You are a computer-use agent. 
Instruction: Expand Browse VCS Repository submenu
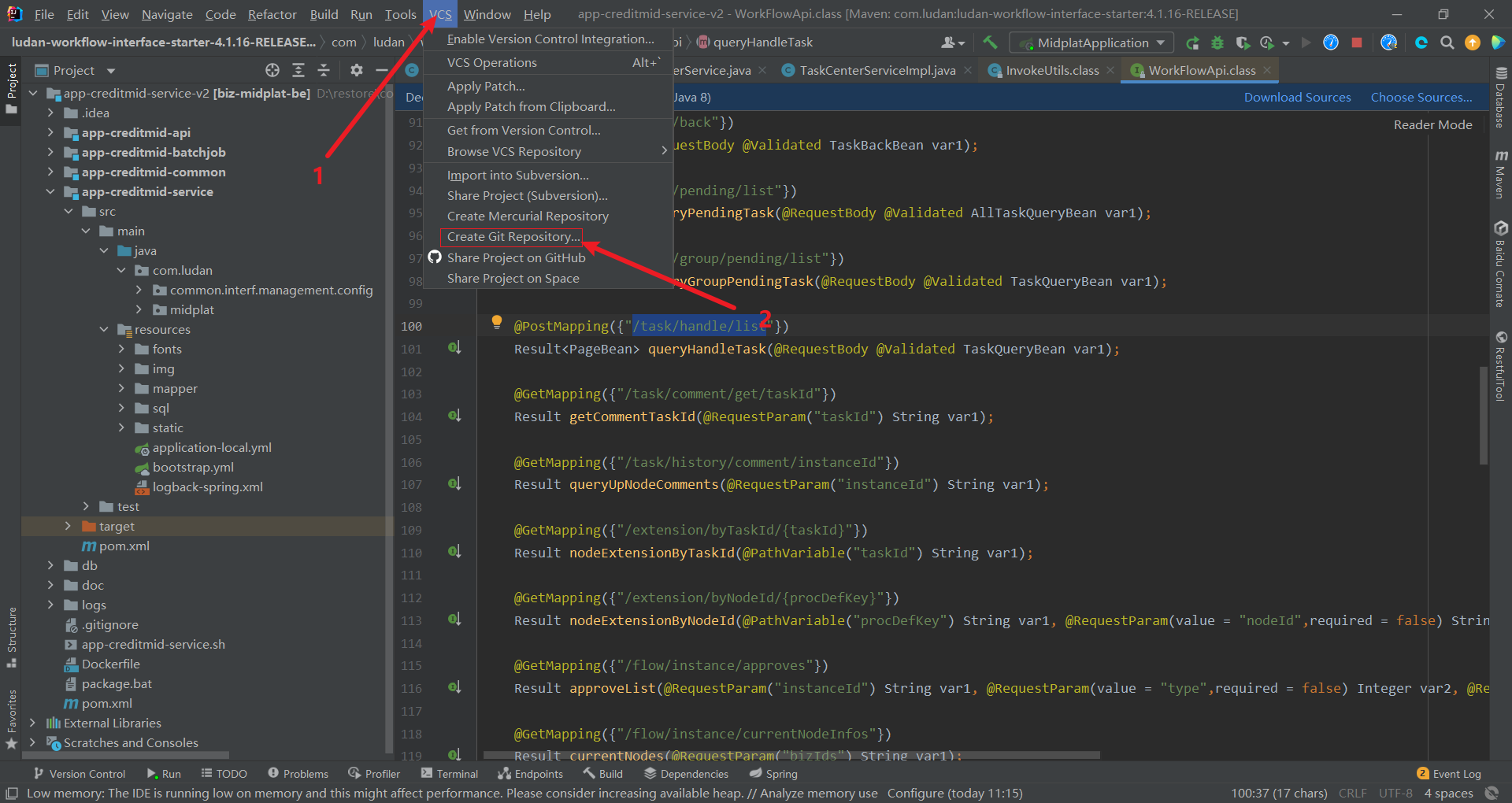coord(548,151)
